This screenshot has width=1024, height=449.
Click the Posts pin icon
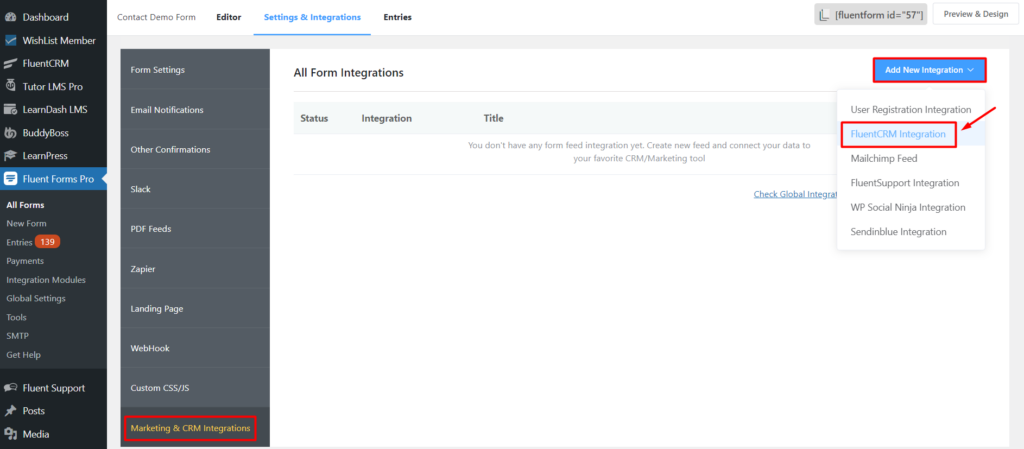(x=10, y=411)
